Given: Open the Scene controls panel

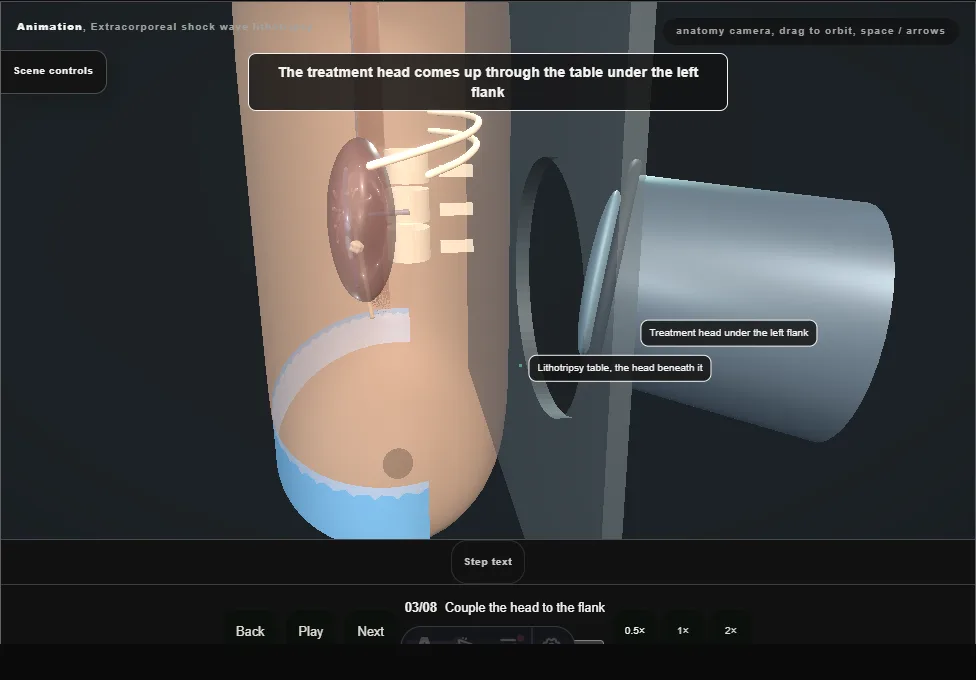Looking at the screenshot, I should pos(53,72).
